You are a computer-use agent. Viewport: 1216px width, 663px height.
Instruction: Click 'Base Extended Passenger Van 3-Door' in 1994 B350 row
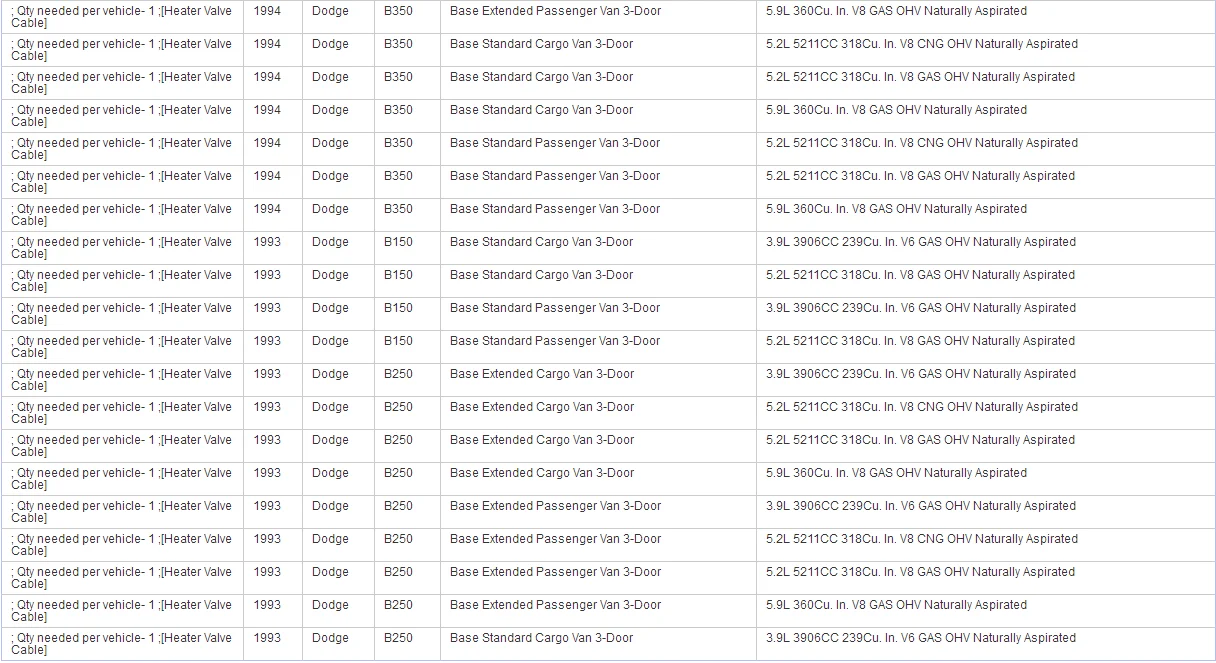click(555, 11)
